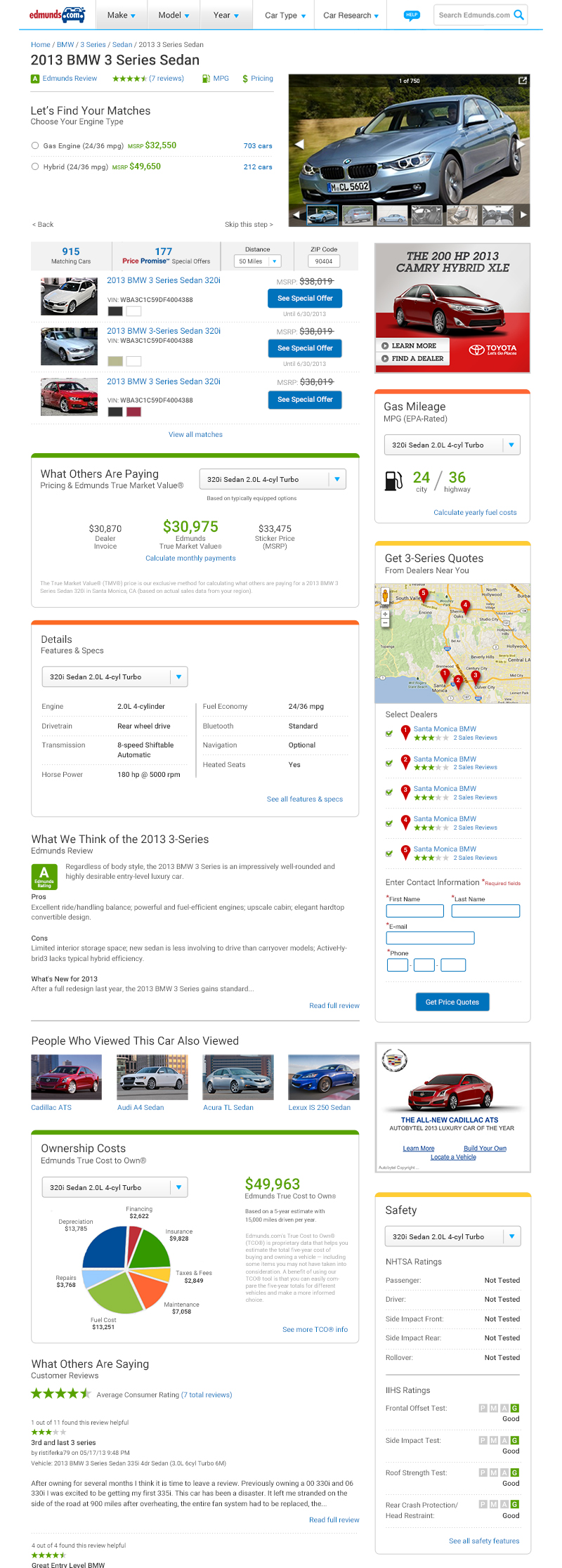The height and width of the screenshot is (1568, 562).
Task: Open trim dropdown in Gas Mileage panel
Action: (452, 445)
